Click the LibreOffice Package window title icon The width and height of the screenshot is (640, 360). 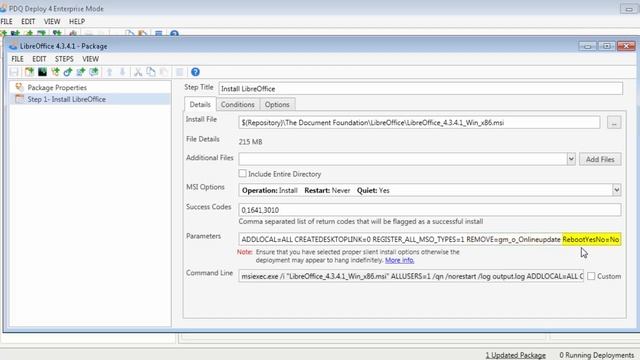tap(13, 46)
